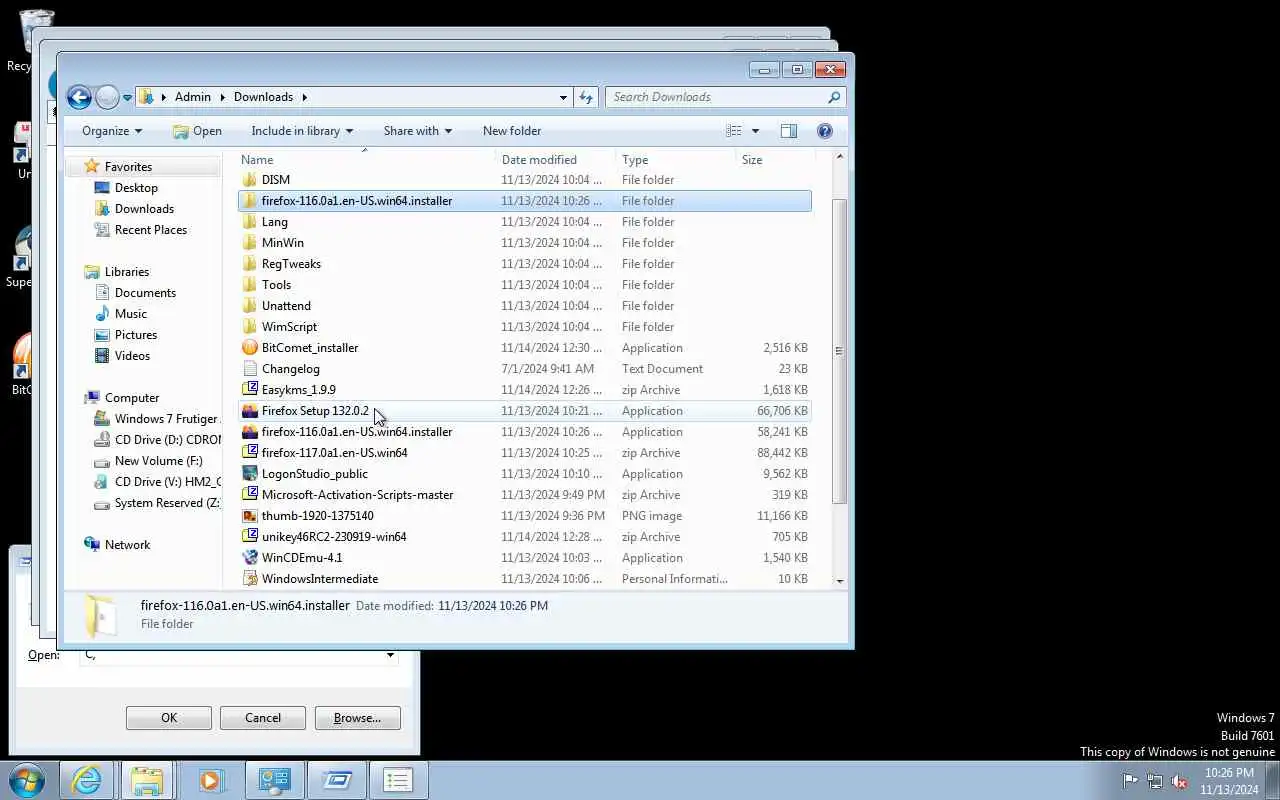This screenshot has width=1280, height=800.
Task: Click the search magnifier icon in Search Downloads
Action: (834, 97)
